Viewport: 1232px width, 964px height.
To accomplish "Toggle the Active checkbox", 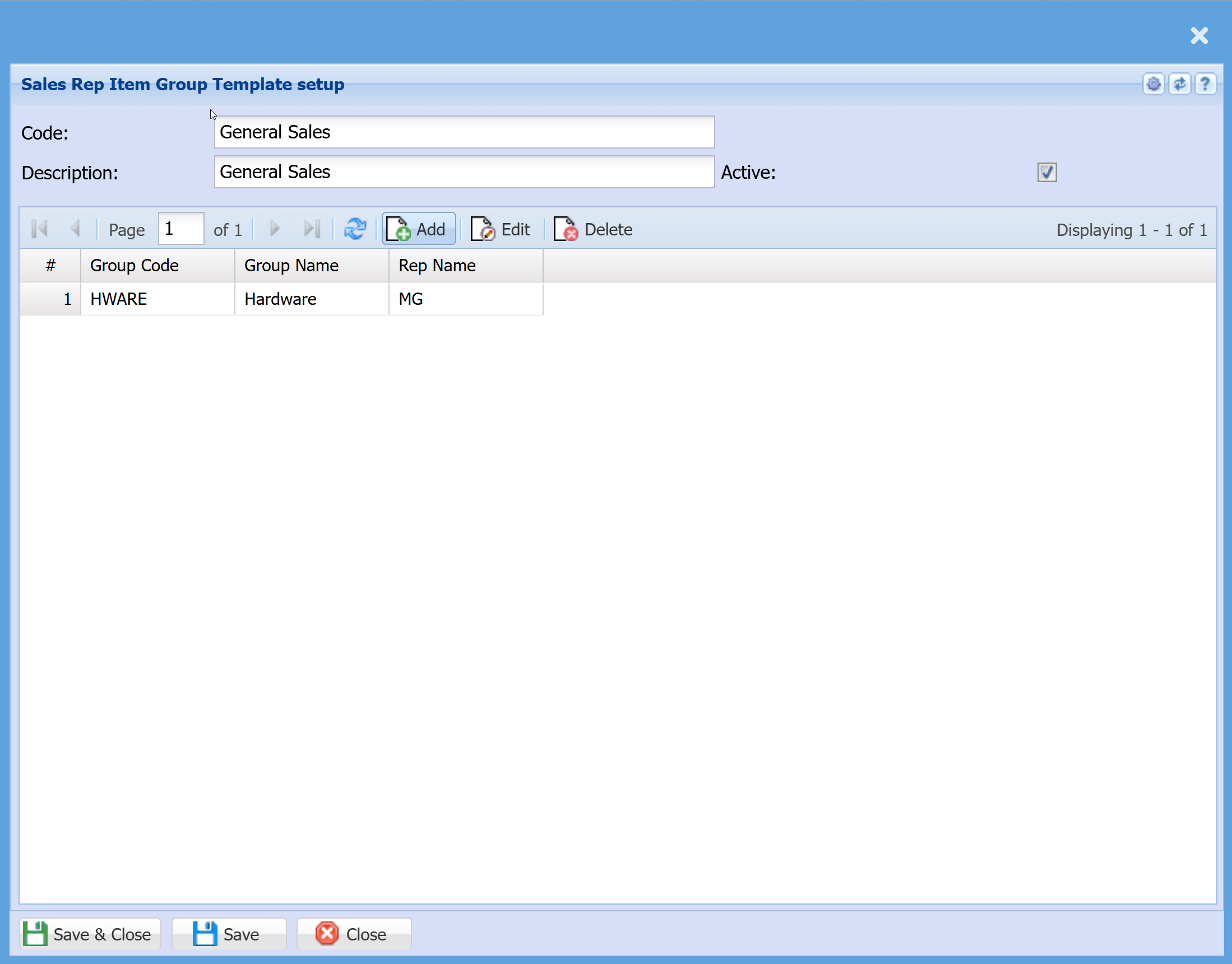I will tap(1046, 172).
